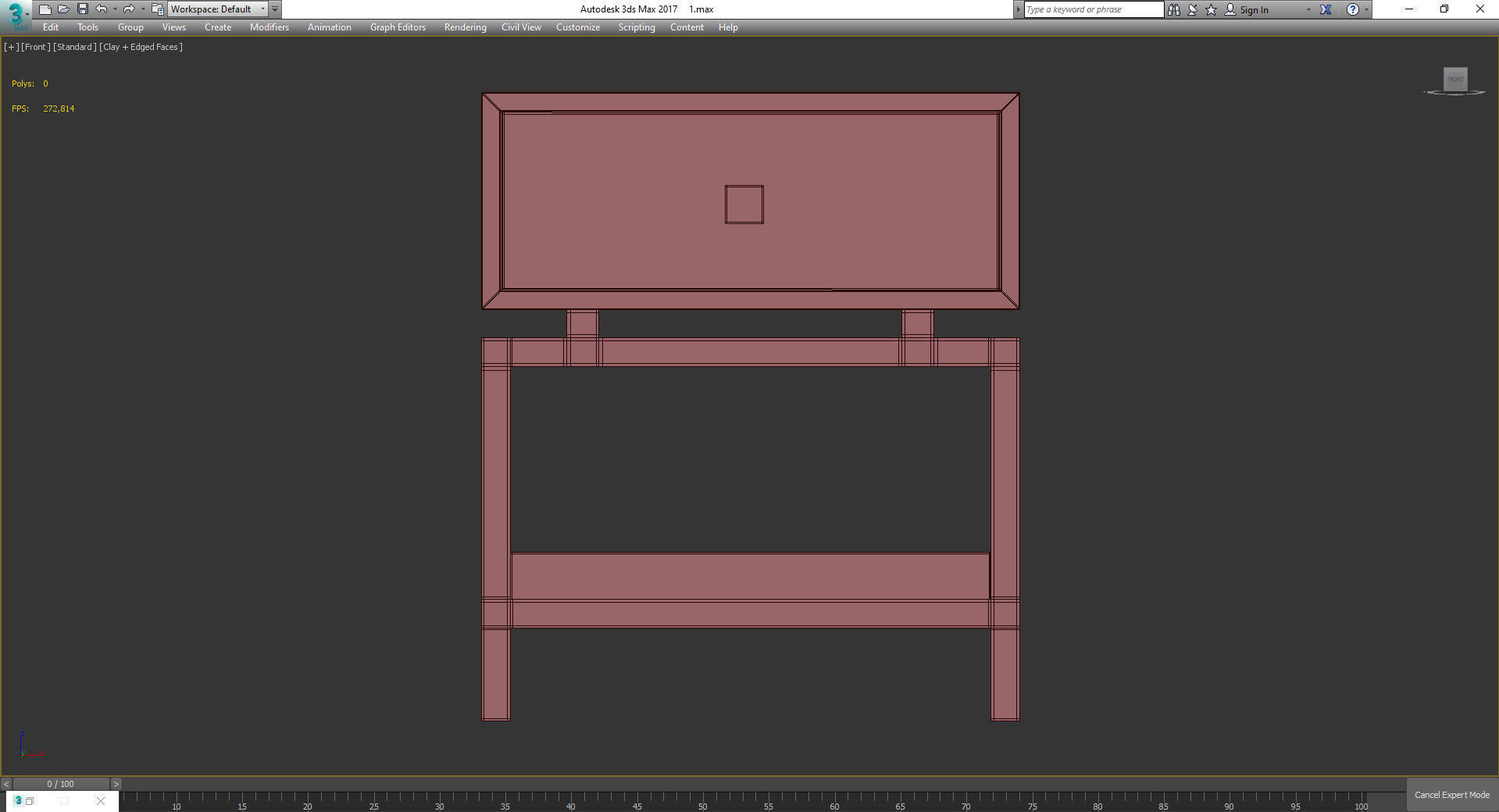This screenshot has height=812, width=1499.
Task: Open the Scripting menu
Action: pos(637,27)
